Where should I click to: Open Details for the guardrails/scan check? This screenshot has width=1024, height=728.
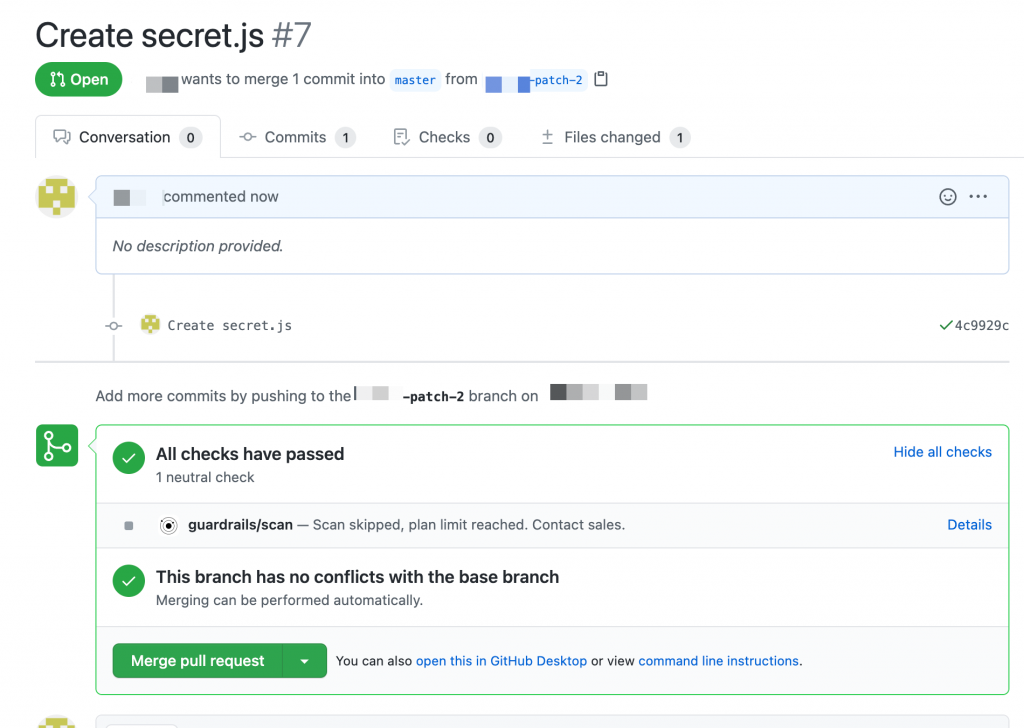tap(969, 525)
